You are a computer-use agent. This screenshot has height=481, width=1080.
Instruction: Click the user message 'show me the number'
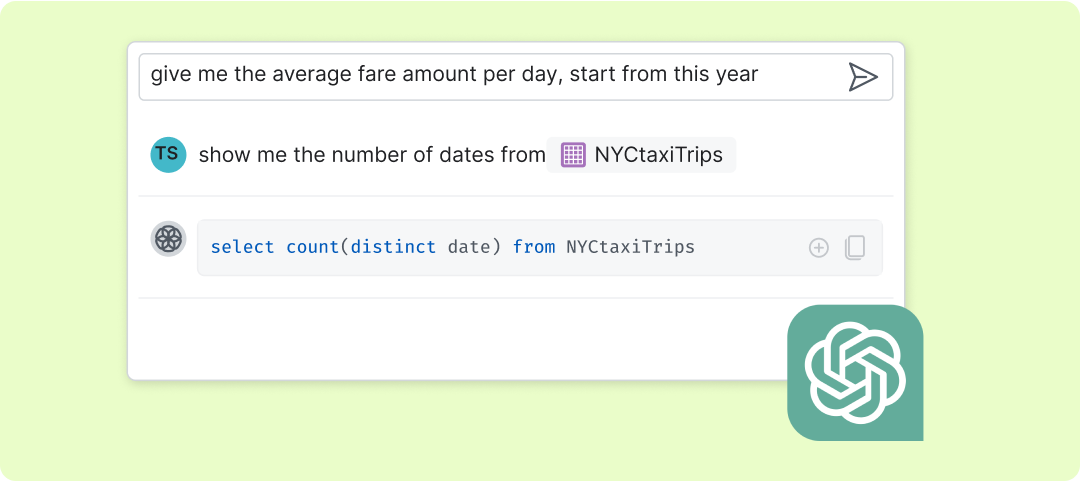pos(300,155)
